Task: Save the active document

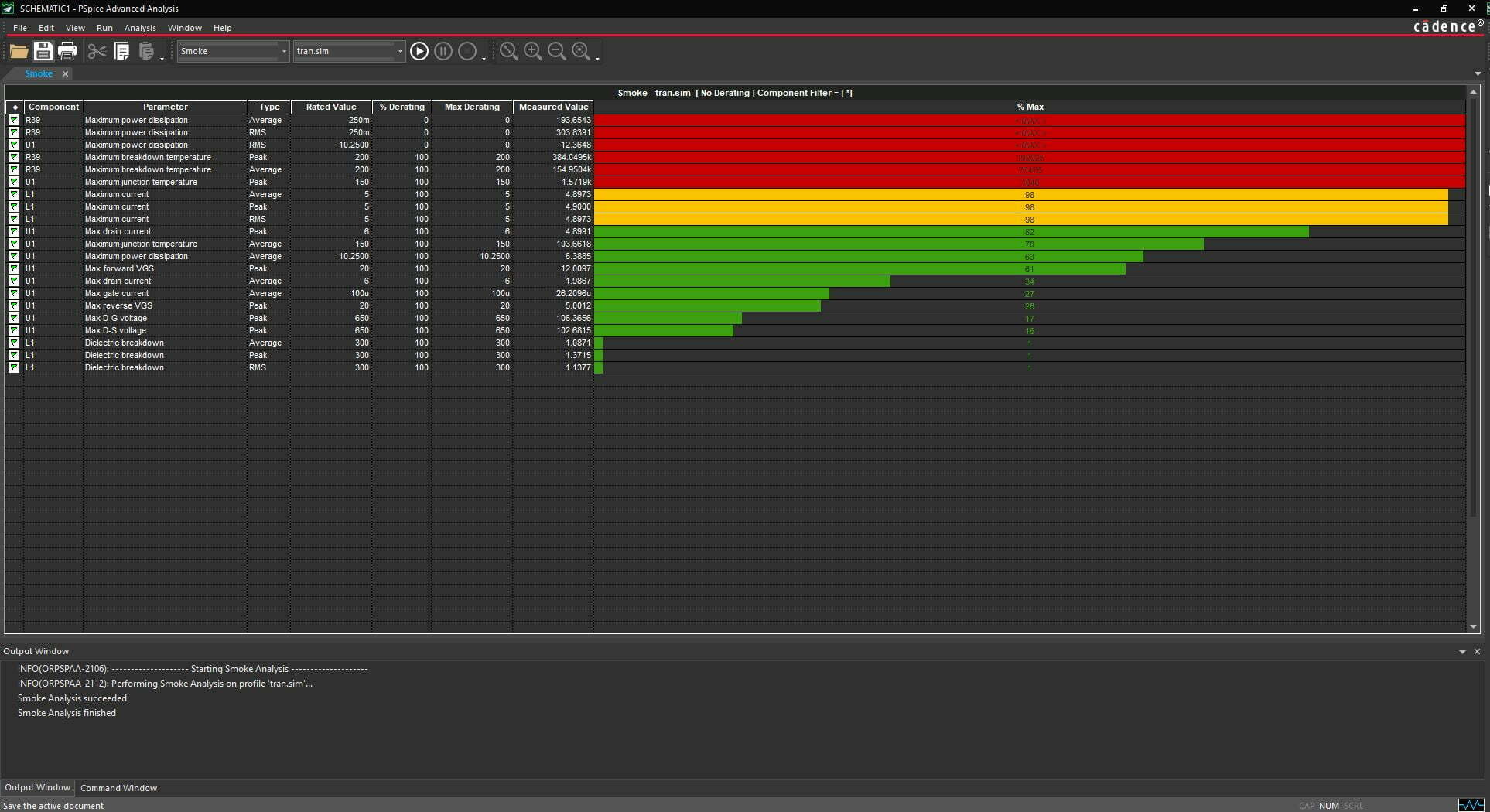Action: [x=43, y=51]
